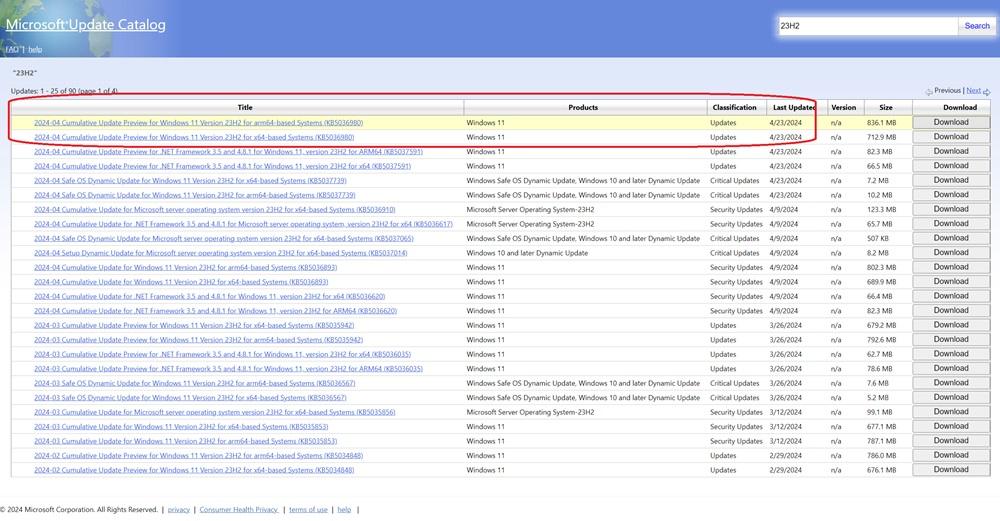Download the 2024-02 KB5034848 x64 update
This screenshot has height=521, width=1000.
pos(950,470)
